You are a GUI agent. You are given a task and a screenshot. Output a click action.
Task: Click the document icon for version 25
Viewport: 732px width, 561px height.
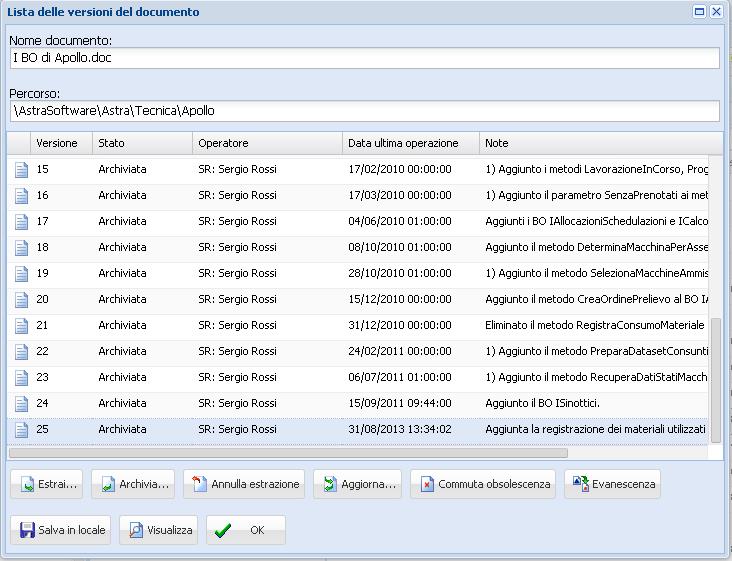click(21, 430)
